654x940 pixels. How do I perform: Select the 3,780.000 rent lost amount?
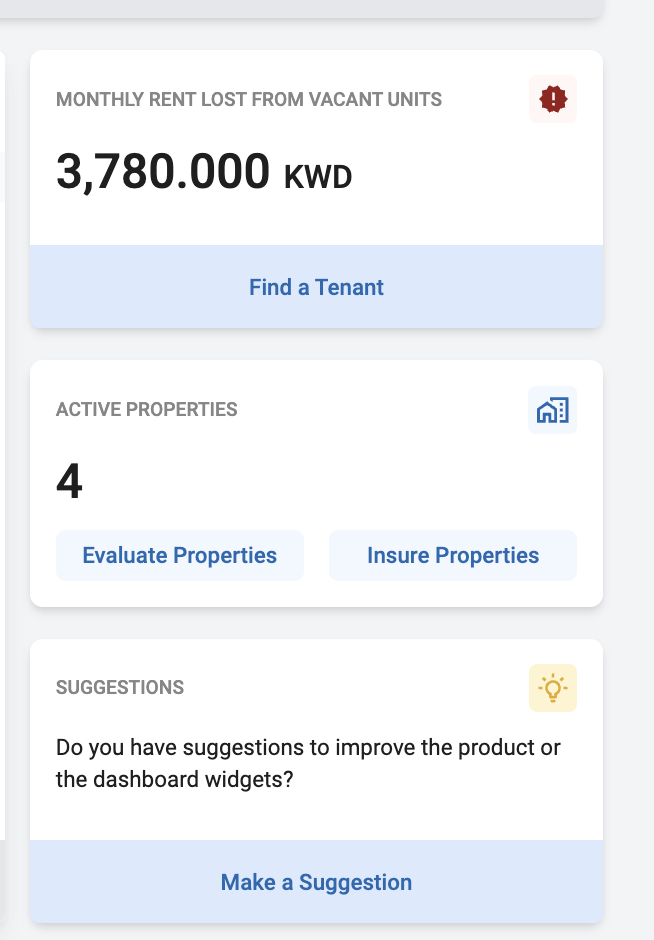pos(163,172)
